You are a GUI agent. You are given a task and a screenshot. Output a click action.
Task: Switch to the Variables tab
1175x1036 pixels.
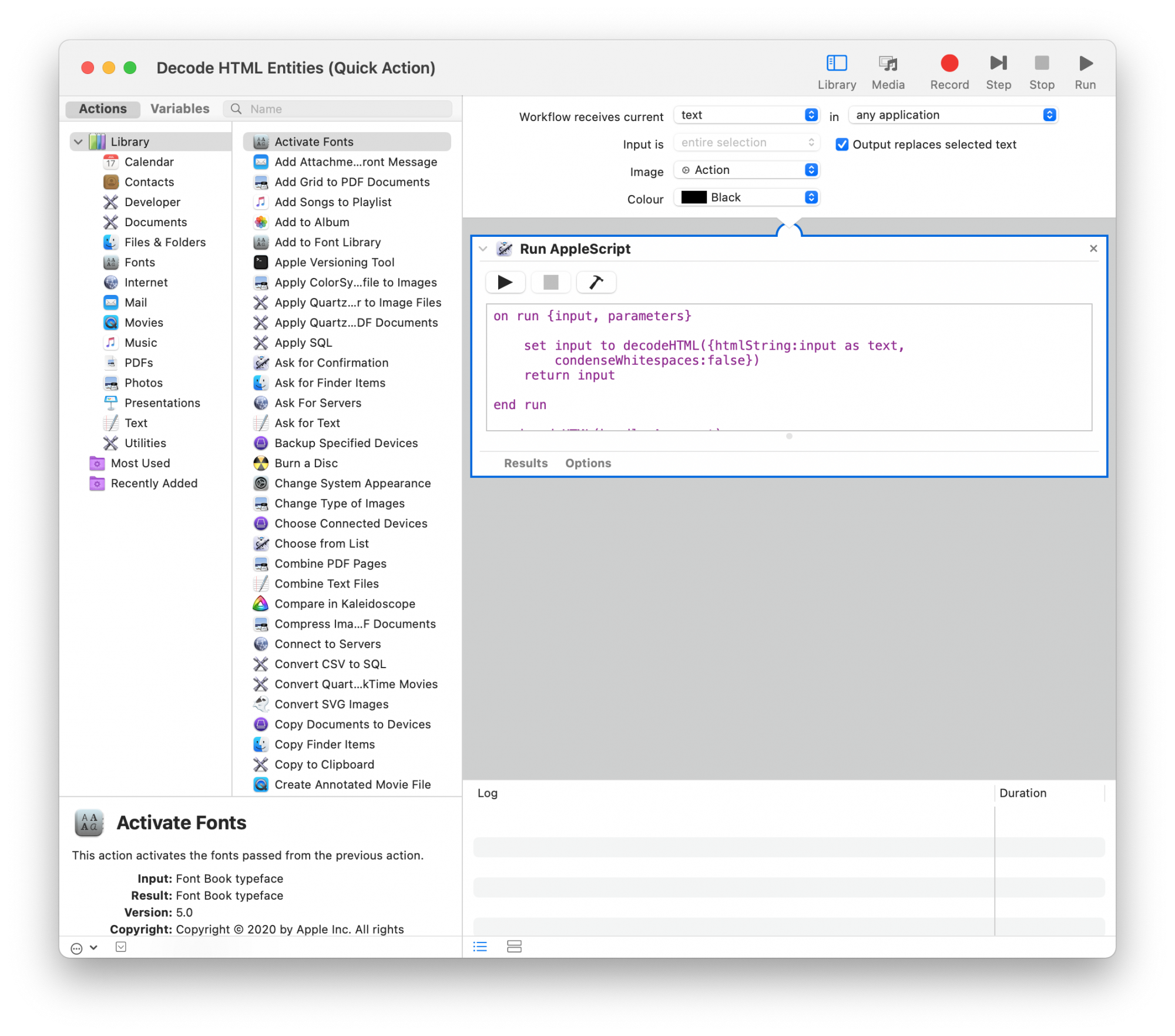[x=179, y=109]
